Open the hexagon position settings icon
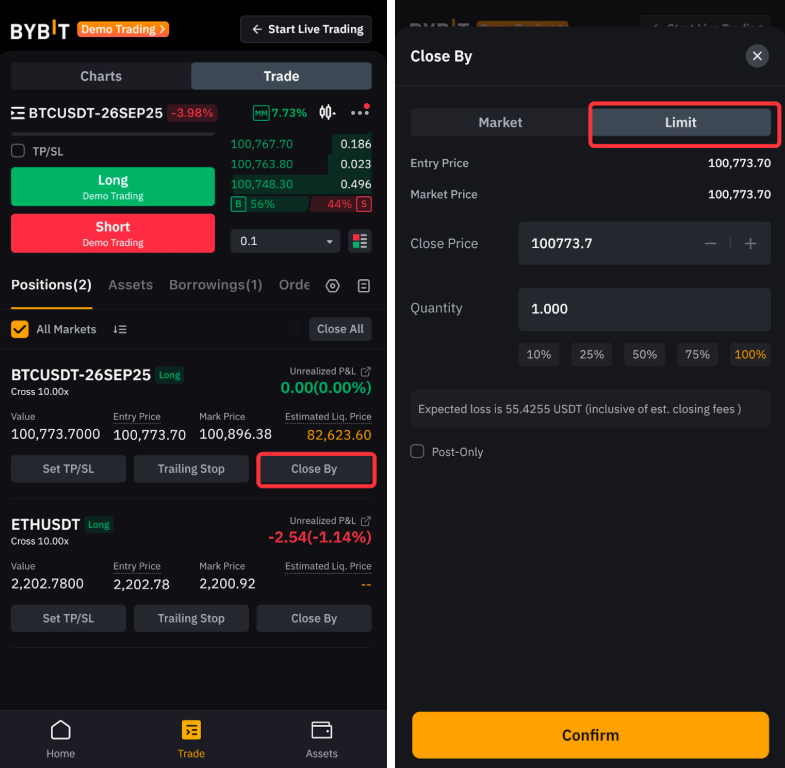The height and width of the screenshot is (768, 785). (x=333, y=286)
